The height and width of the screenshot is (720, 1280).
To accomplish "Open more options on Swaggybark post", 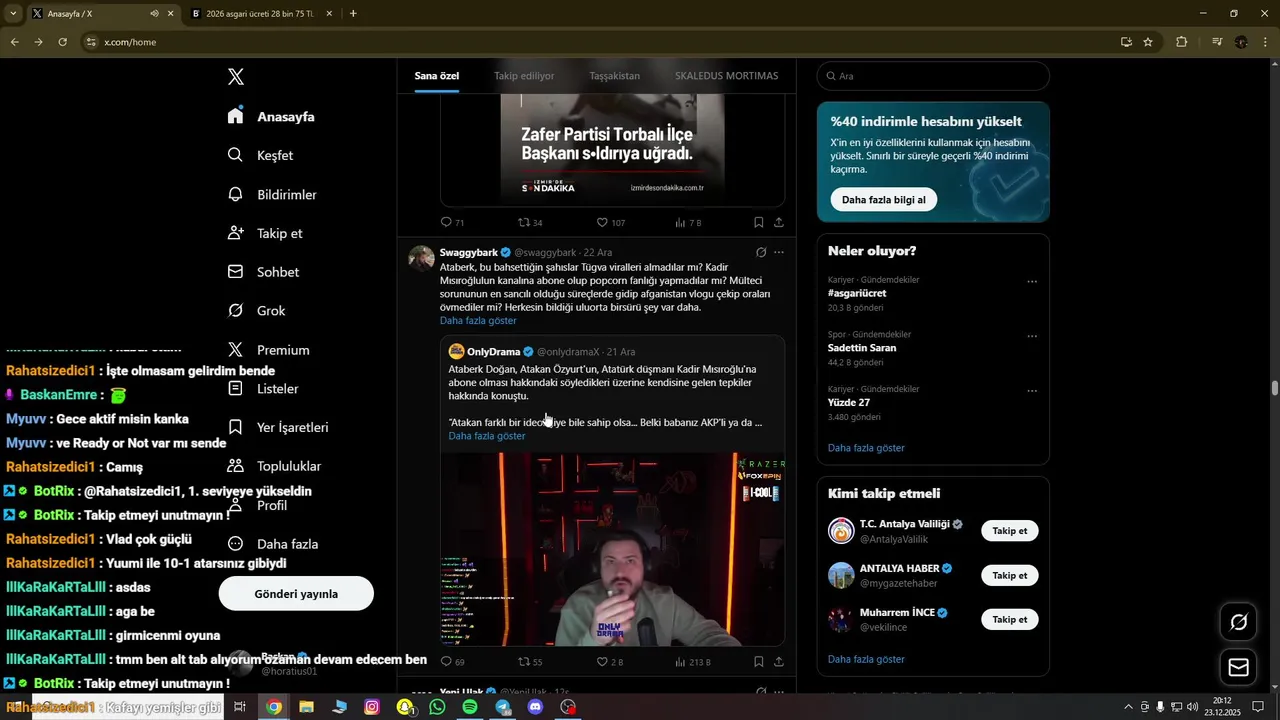I will pos(779,252).
